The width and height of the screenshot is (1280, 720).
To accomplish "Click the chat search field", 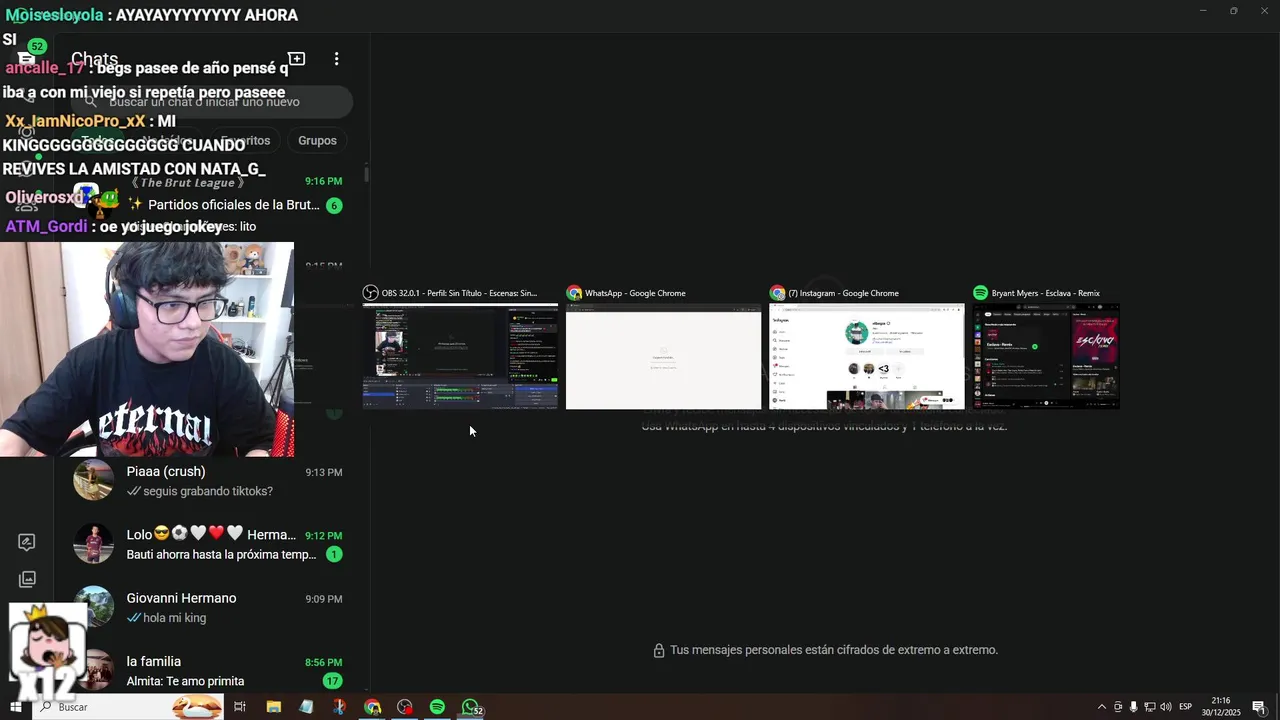I will [x=213, y=101].
